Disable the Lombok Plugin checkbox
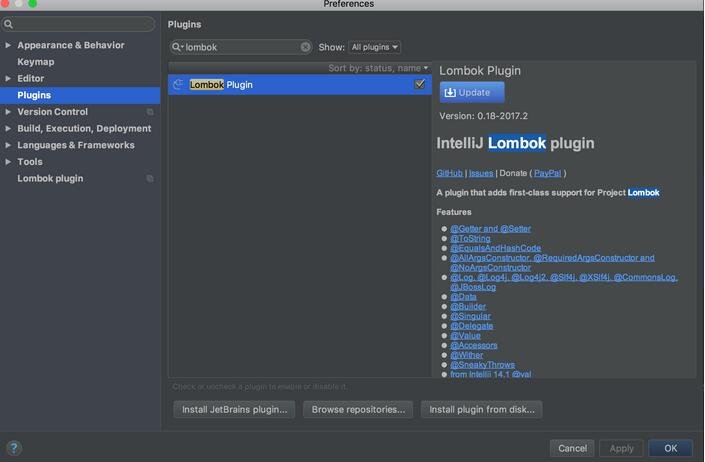 (420, 85)
